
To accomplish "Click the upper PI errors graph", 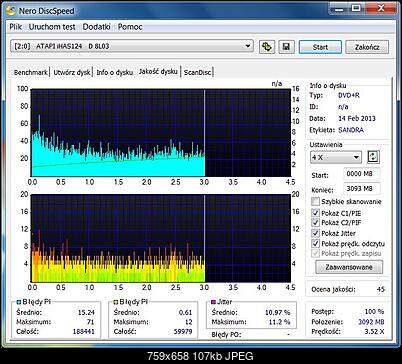I will click(161, 133).
